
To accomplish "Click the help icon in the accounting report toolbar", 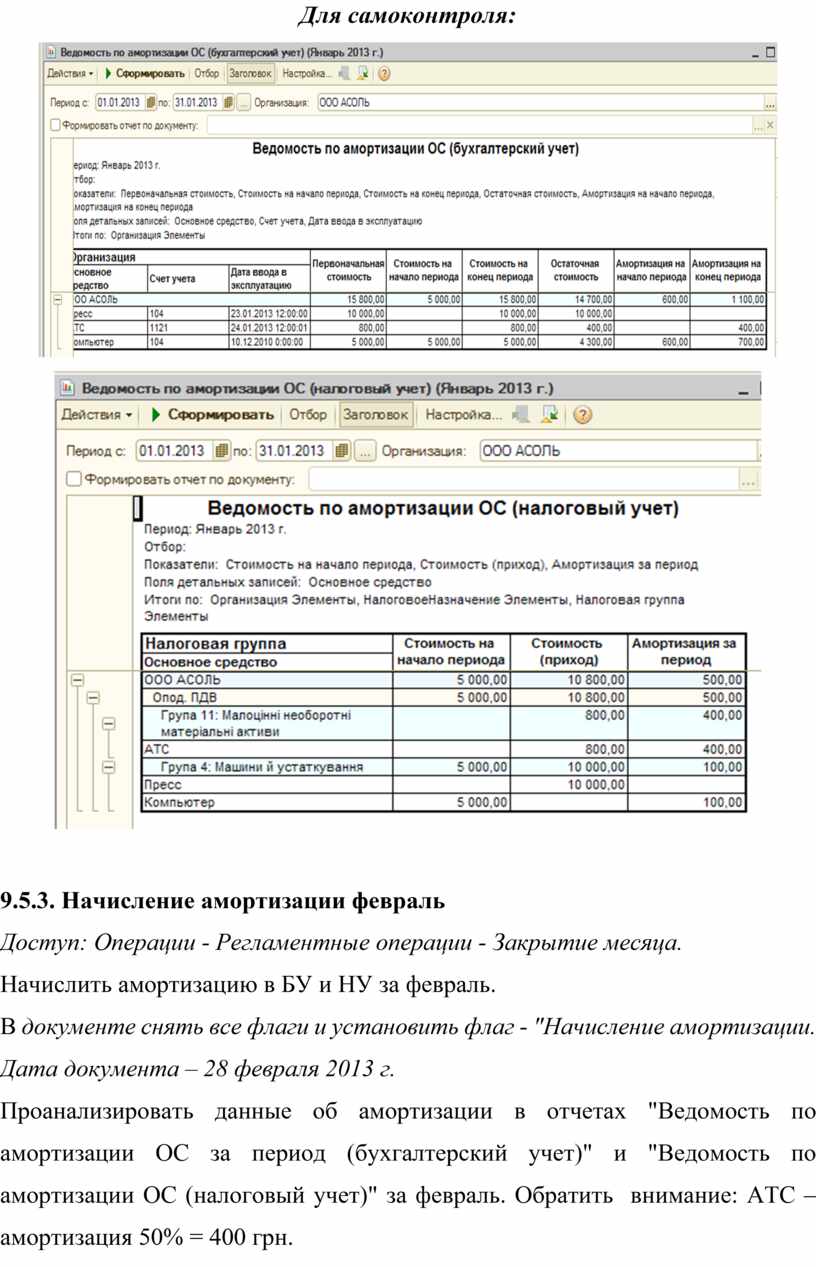I will click(x=384, y=73).
